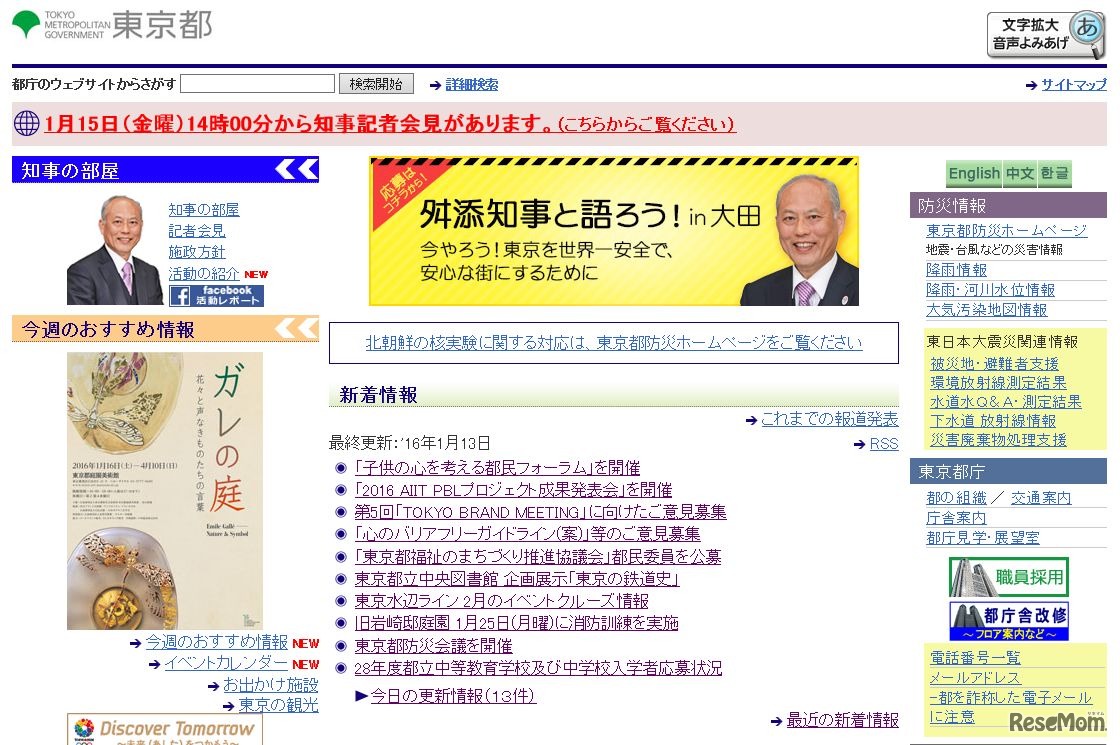
Task: Open 災害廃棄物処理支援 link
Action: tap(998, 439)
